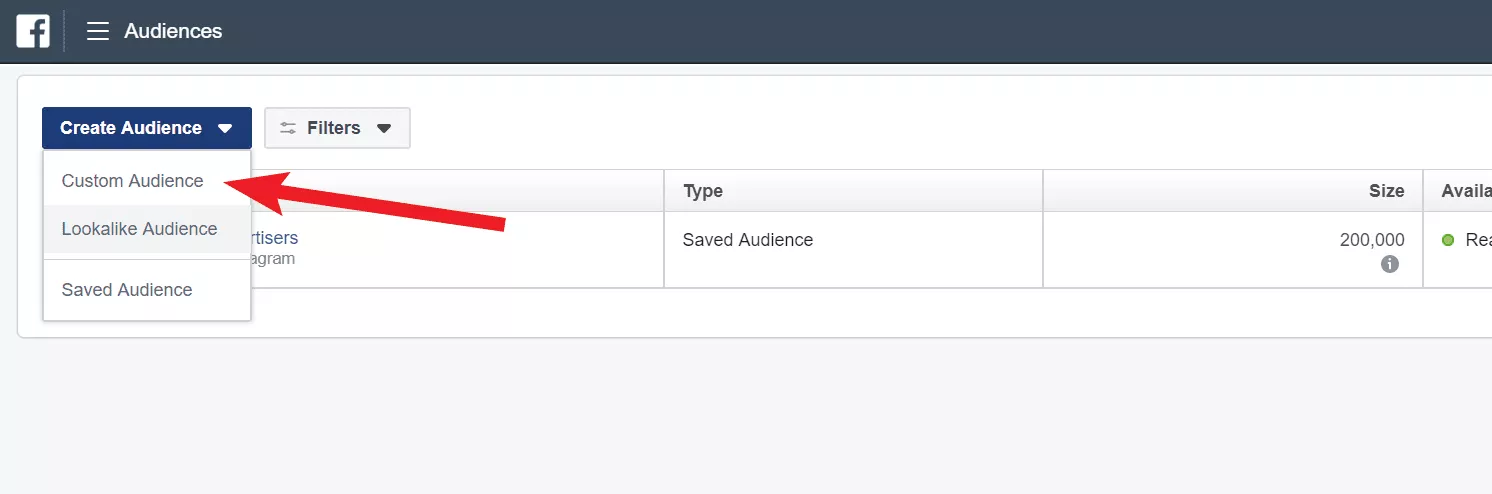Screen dimensions: 1492x494
Task: Click the sliders icon on Filters
Action: [x=288, y=128]
